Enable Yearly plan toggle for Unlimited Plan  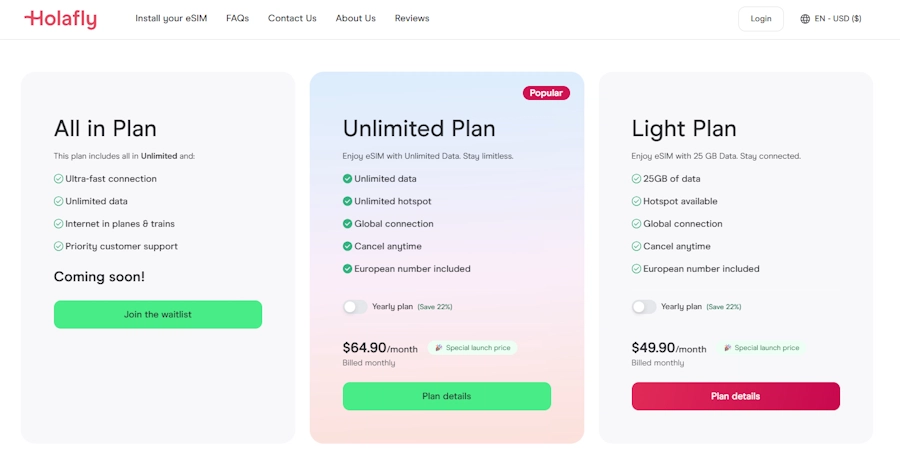pos(355,307)
